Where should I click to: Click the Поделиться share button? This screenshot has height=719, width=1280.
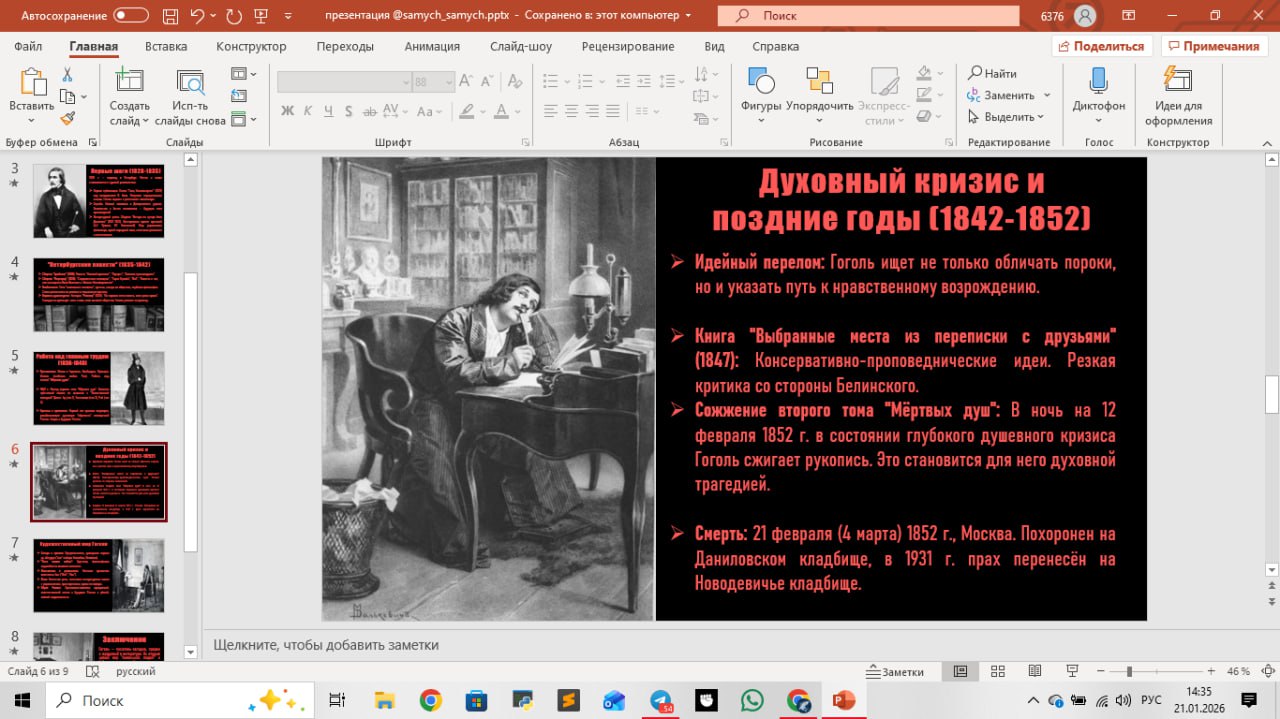point(1102,46)
